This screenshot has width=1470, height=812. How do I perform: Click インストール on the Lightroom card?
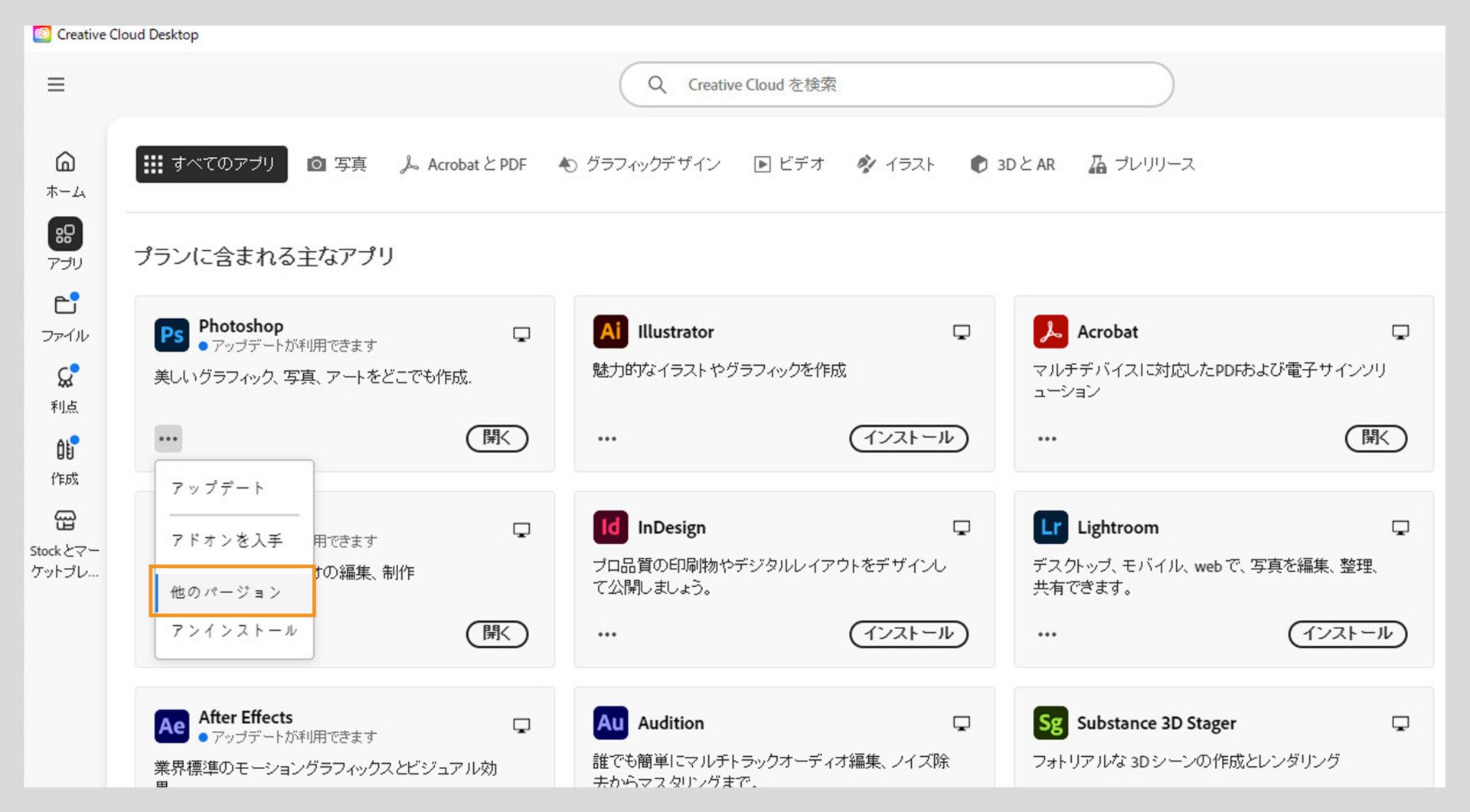coord(1348,634)
